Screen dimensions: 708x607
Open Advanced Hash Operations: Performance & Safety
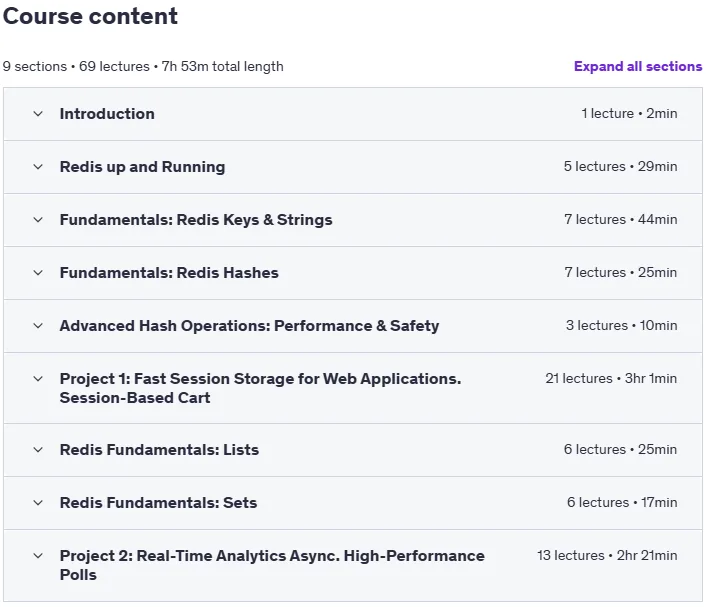click(x=249, y=326)
